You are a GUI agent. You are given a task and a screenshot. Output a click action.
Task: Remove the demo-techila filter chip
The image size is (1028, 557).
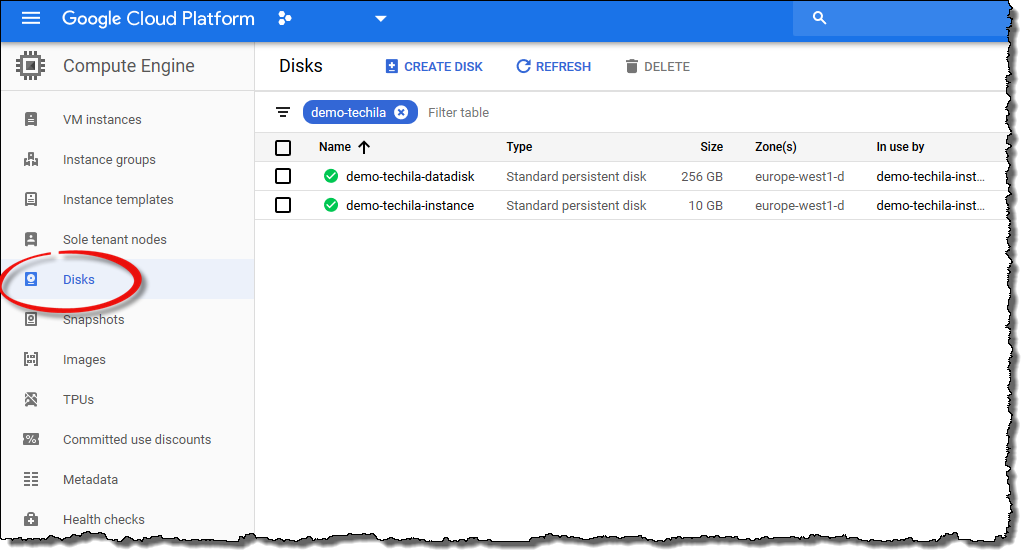(x=401, y=112)
